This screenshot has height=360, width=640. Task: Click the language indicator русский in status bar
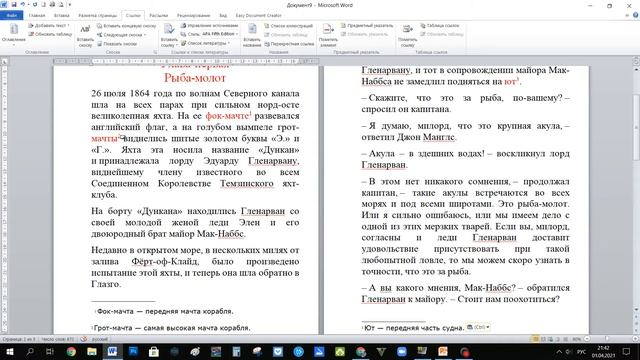click(100, 339)
